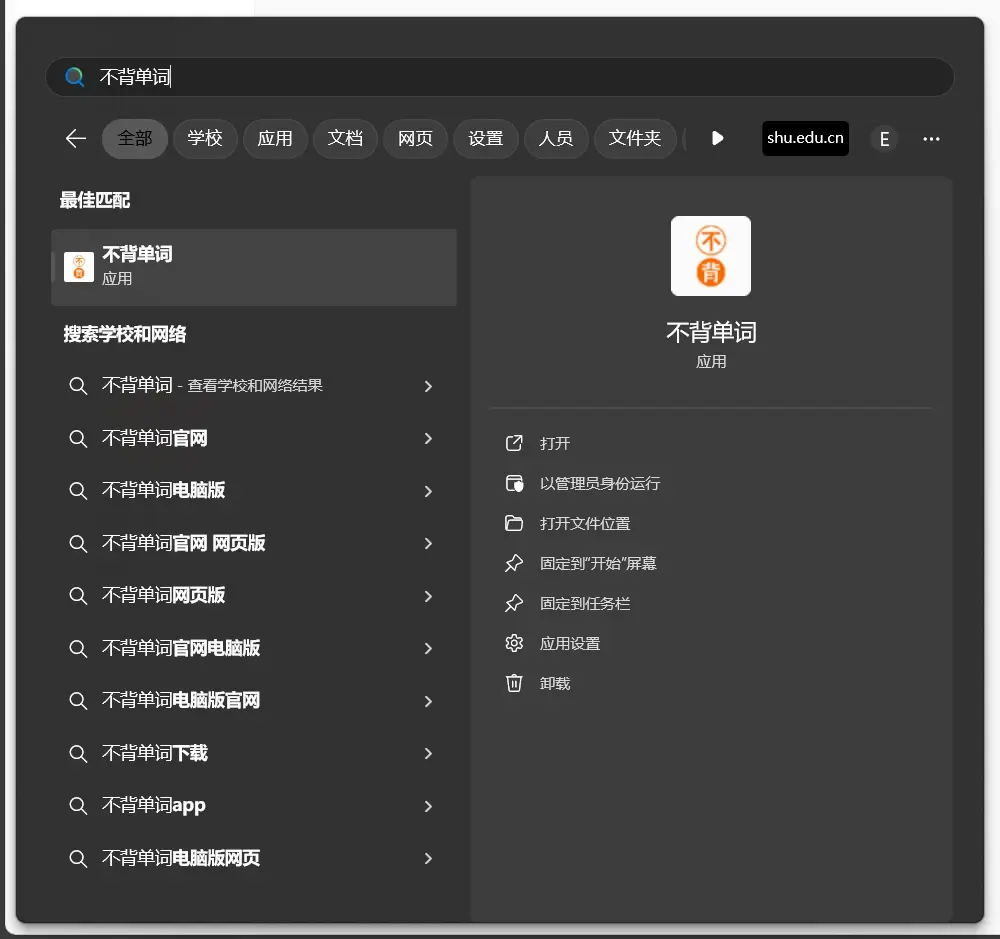Select the 不背单词官网 网页版 suggestion
Screen dimensions: 1000x939
click(253, 543)
